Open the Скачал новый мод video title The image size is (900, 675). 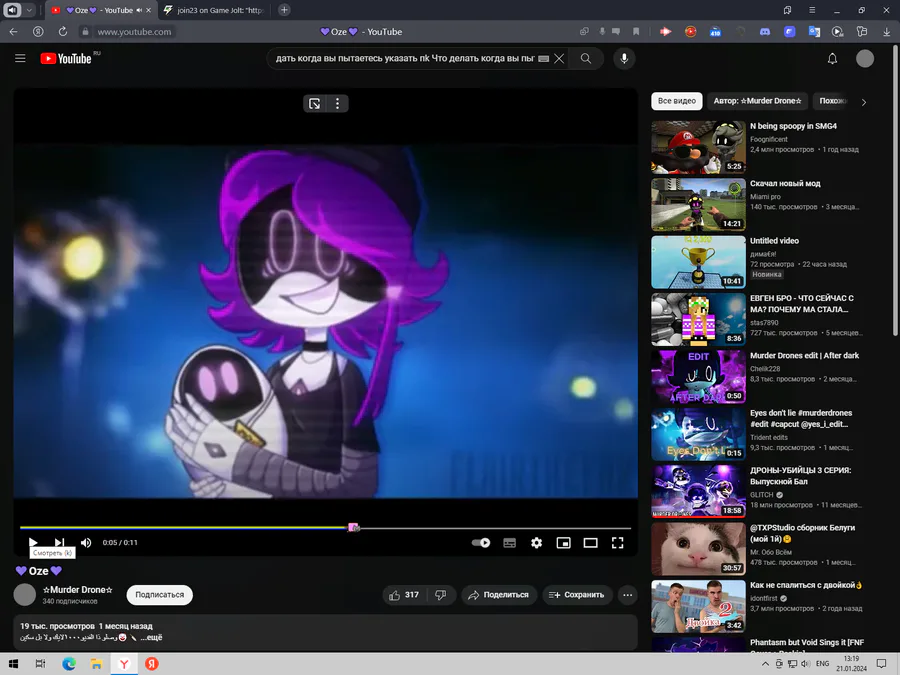pos(785,184)
